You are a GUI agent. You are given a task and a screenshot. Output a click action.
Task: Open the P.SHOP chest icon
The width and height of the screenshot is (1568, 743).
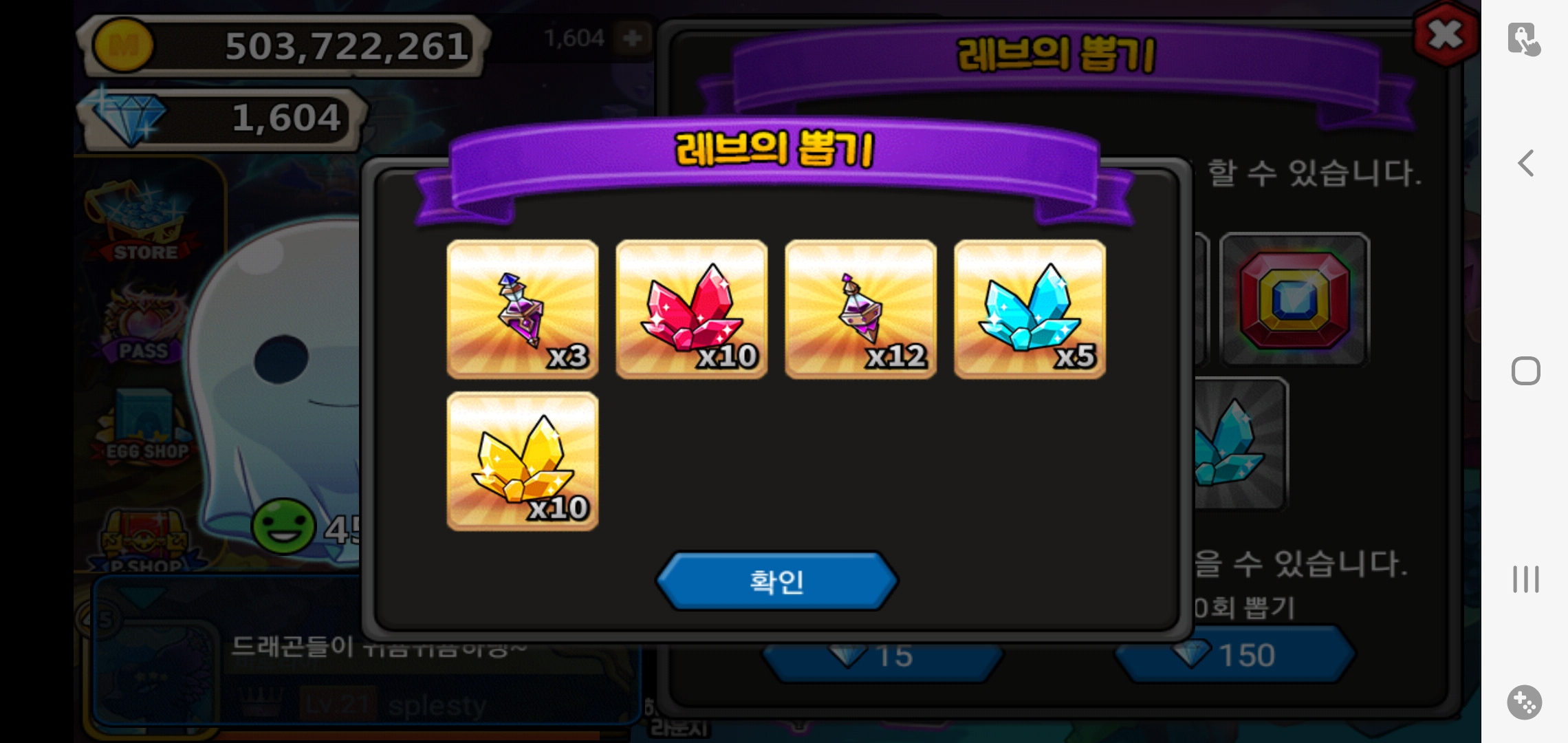(146, 541)
